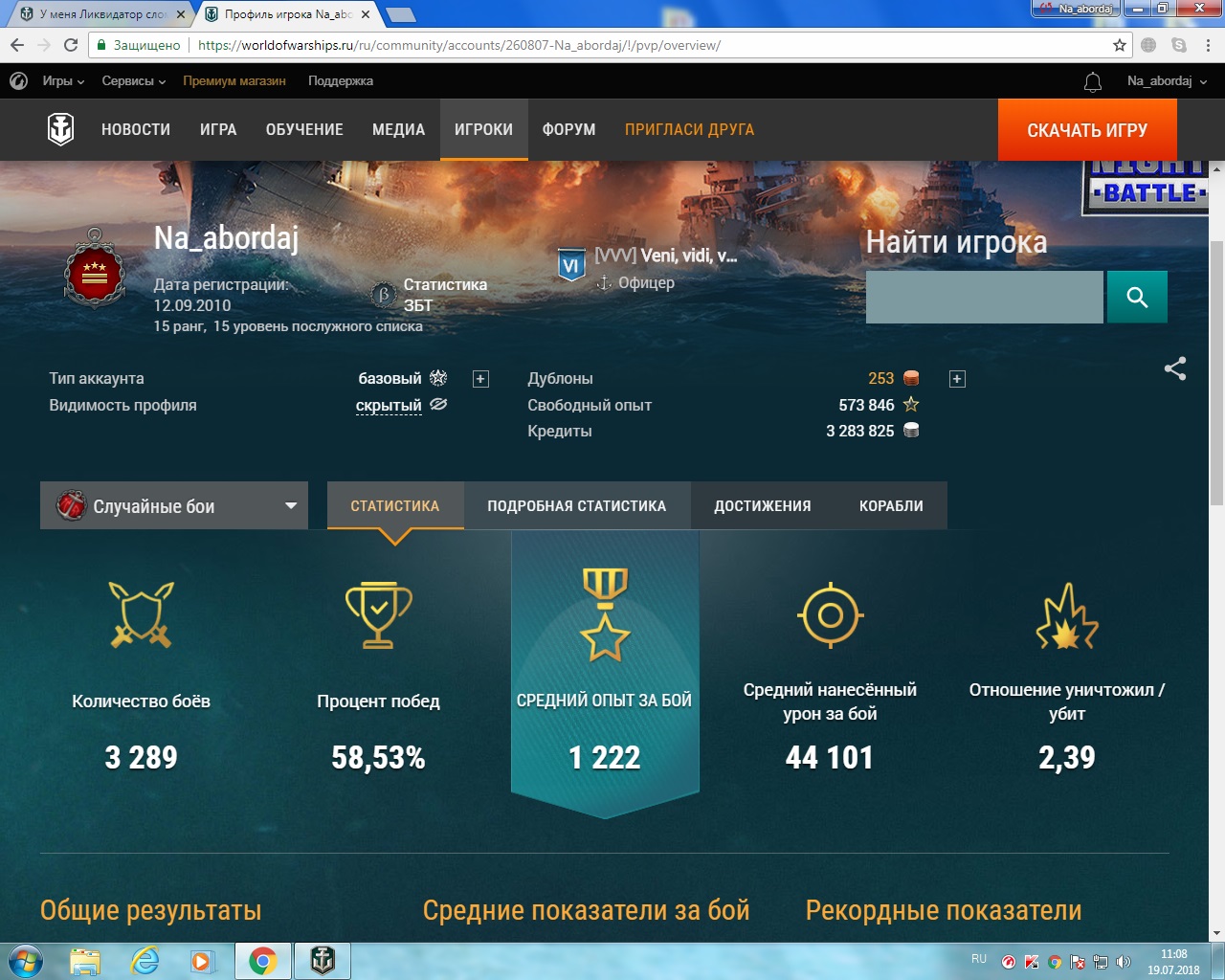Click the beta test ЗБТ badge icon
Image resolution: width=1225 pixels, height=980 pixels.
(384, 295)
